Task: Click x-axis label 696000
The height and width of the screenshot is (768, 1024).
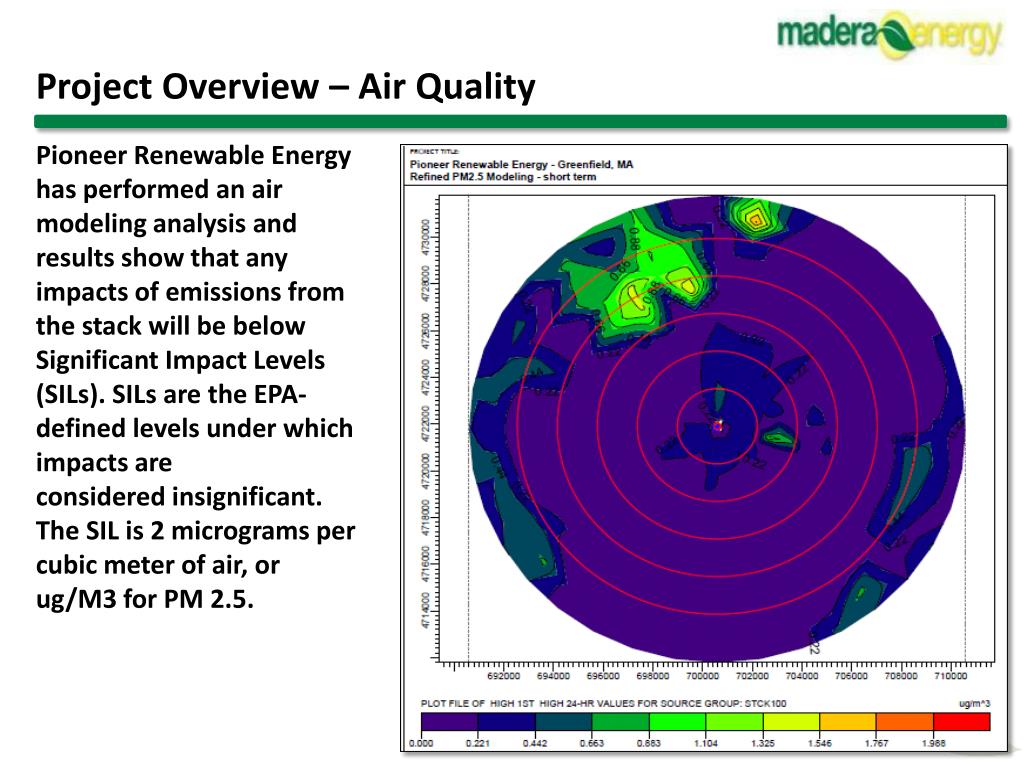Action: (x=603, y=676)
